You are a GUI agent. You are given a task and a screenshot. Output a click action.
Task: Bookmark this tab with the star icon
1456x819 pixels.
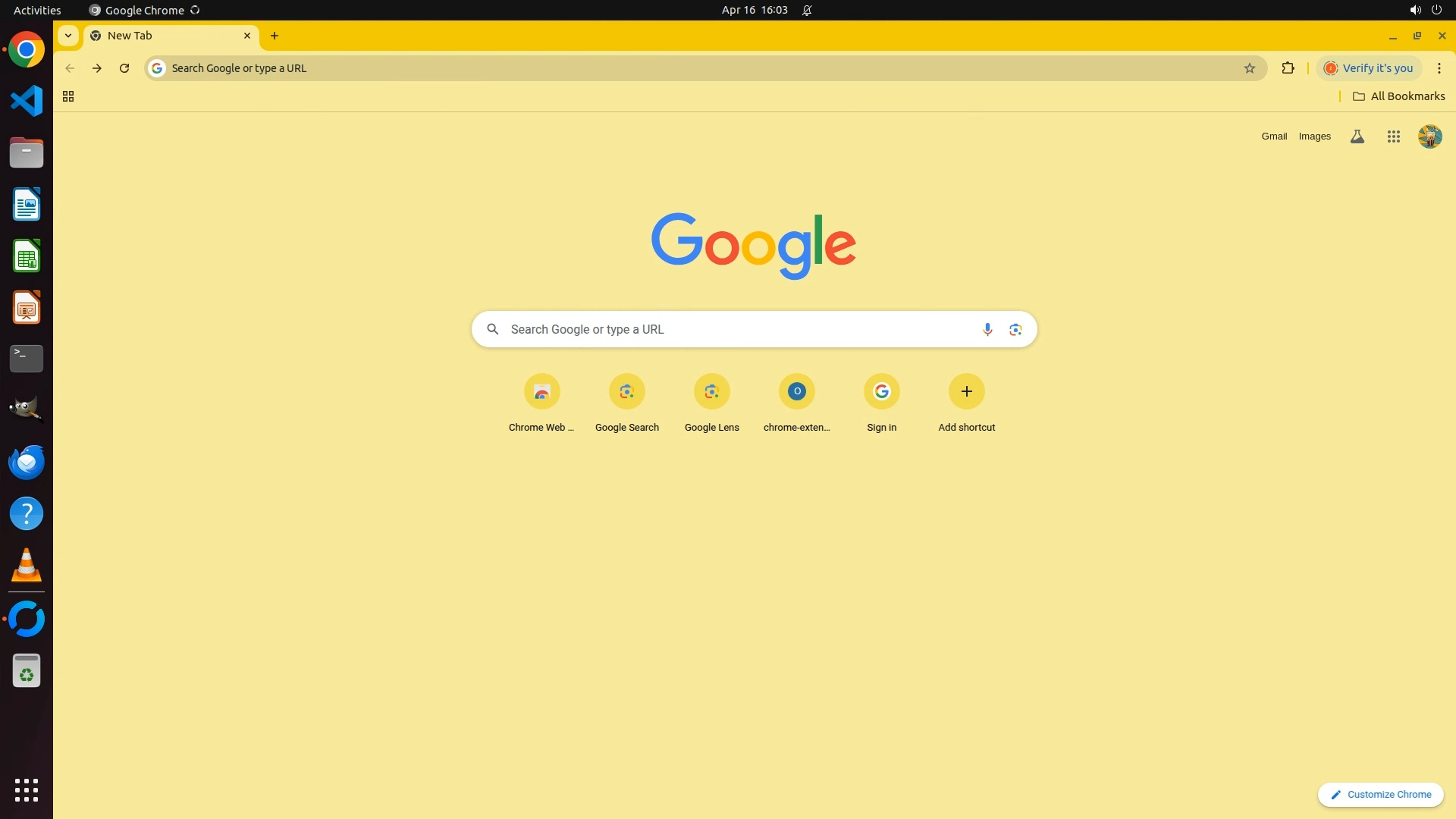tap(1250, 68)
